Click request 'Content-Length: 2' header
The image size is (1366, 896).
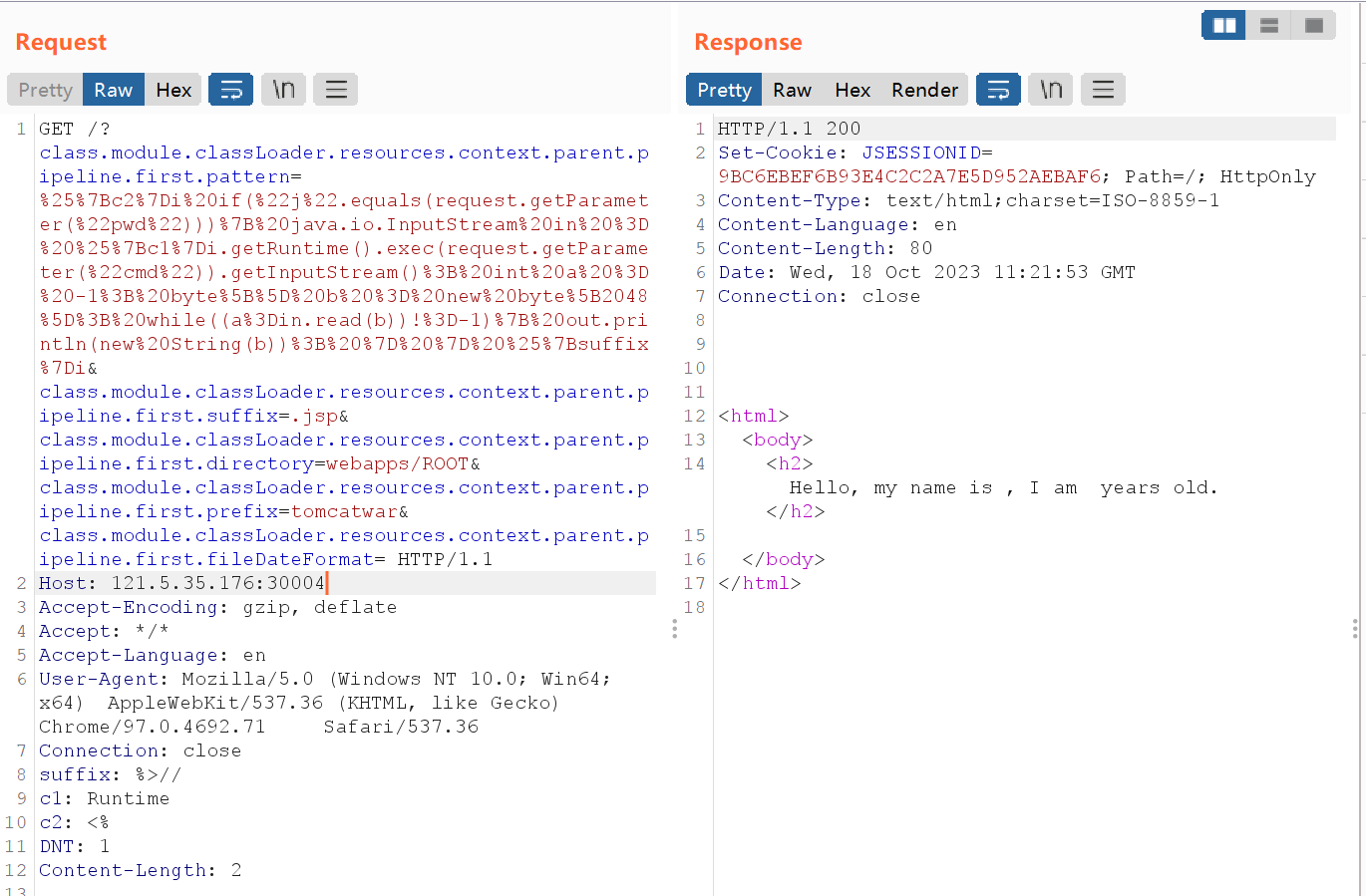tap(140, 870)
